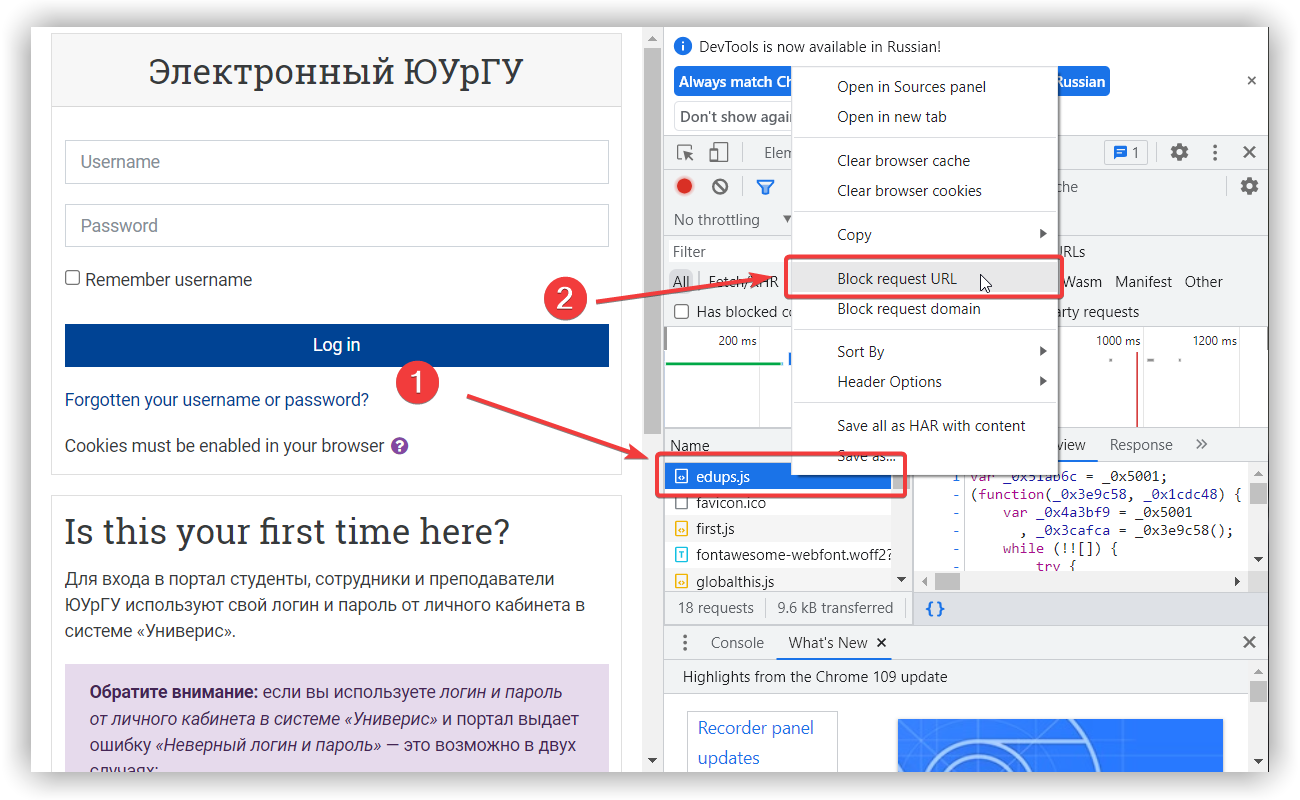Toggle the Remember username checkbox

tap(72, 278)
